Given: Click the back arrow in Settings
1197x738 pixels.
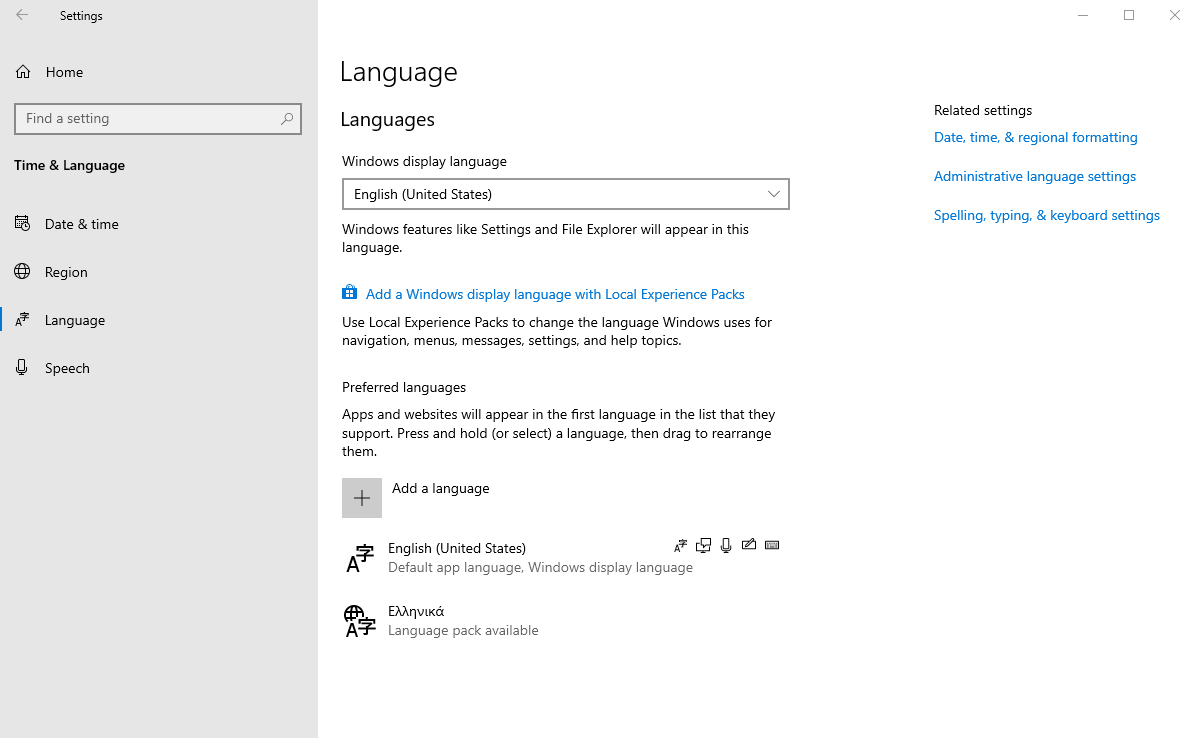Looking at the screenshot, I should coord(22,15).
